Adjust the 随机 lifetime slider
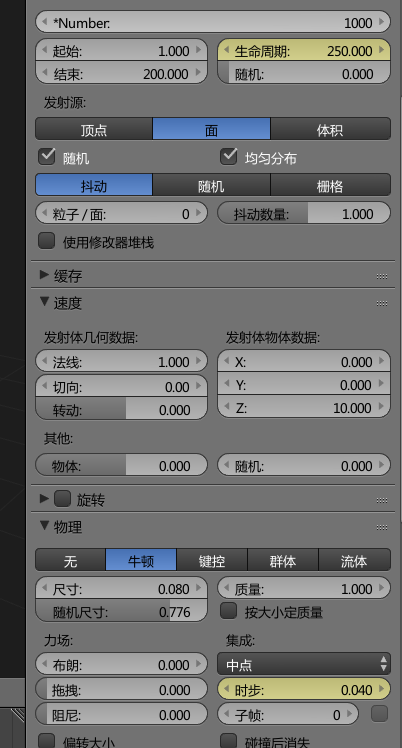This screenshot has height=748, width=402. click(x=304, y=73)
